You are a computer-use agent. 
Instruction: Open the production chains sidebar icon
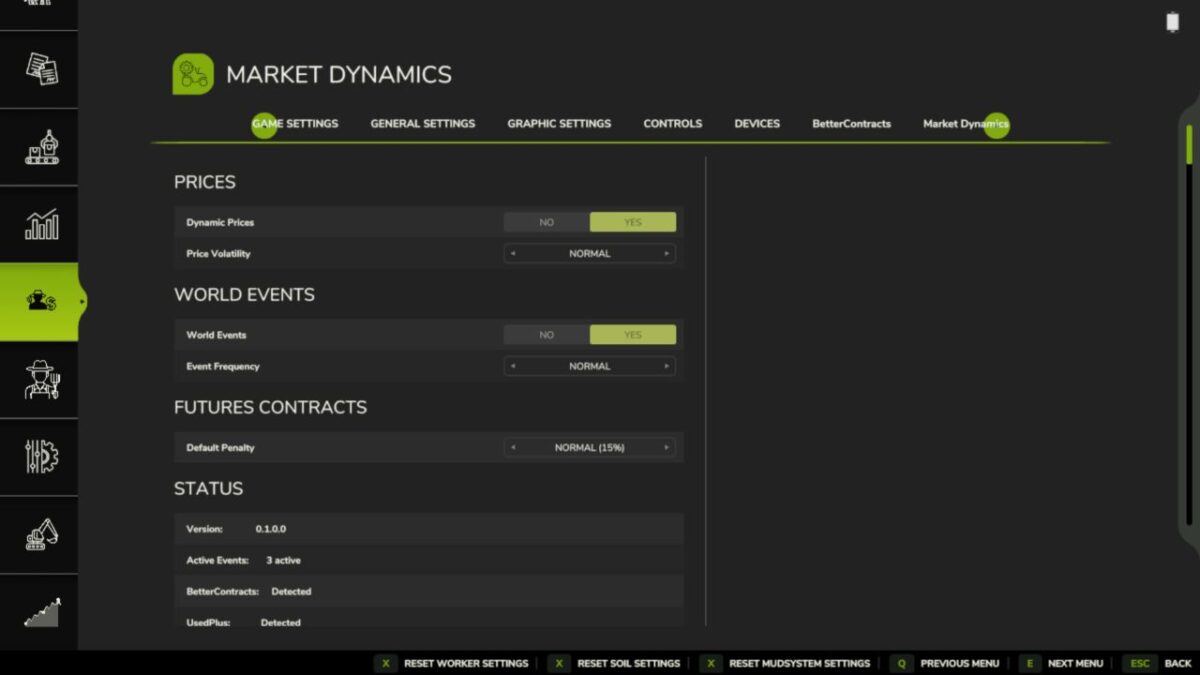(38, 146)
